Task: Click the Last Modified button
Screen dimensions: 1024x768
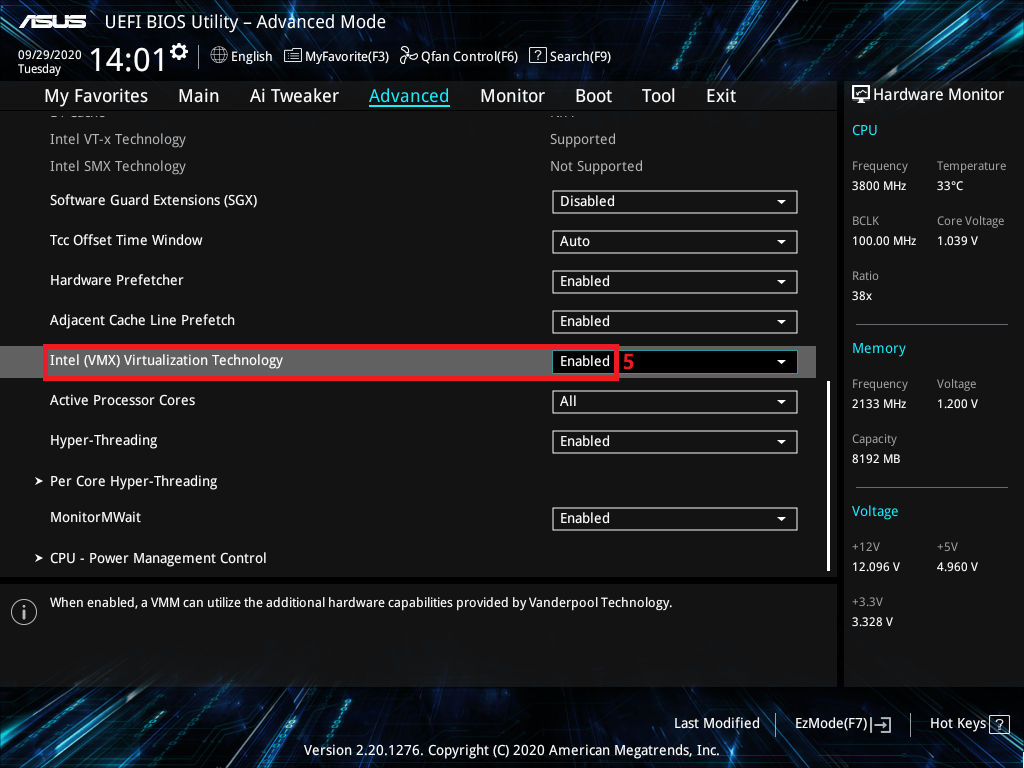Action: pos(716,723)
